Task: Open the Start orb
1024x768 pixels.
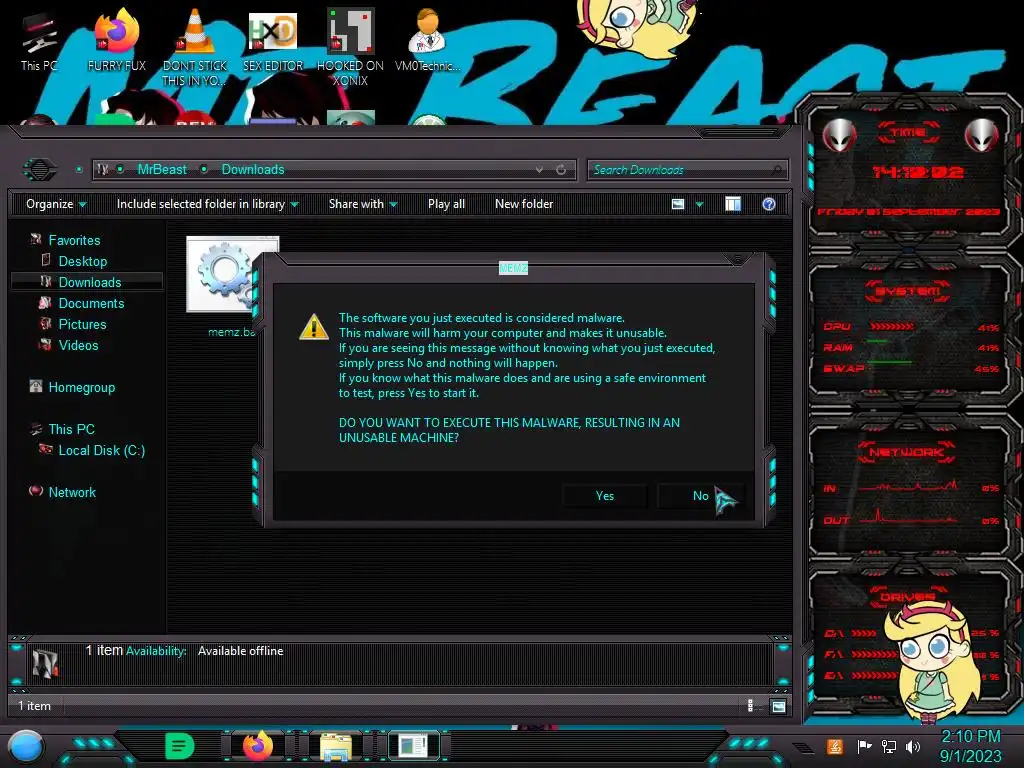Action: point(26,747)
